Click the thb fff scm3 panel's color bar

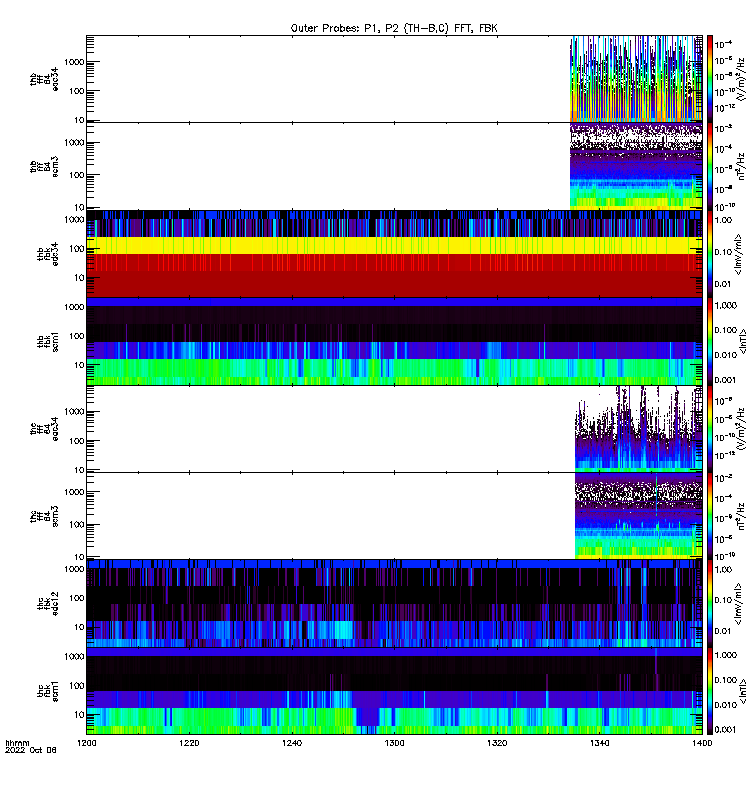click(x=709, y=166)
